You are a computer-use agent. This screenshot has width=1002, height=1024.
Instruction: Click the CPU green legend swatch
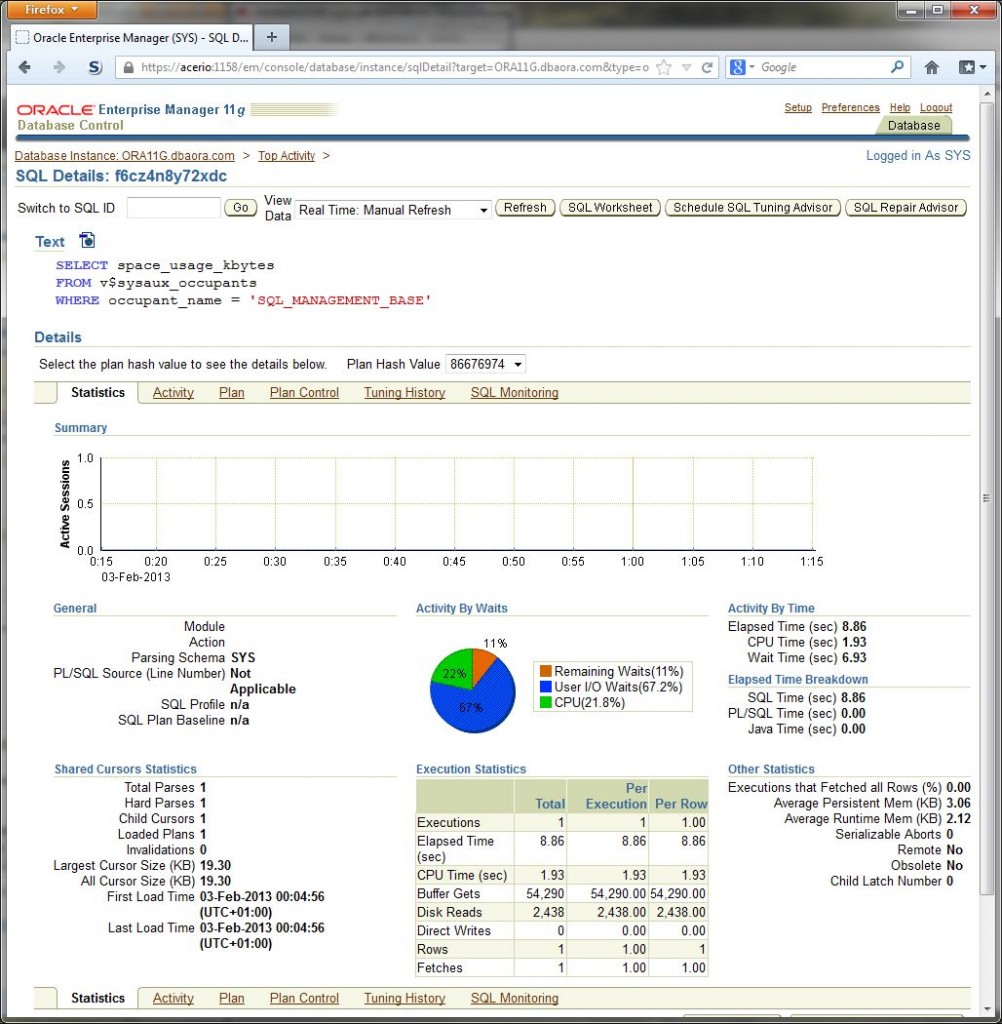click(x=545, y=703)
